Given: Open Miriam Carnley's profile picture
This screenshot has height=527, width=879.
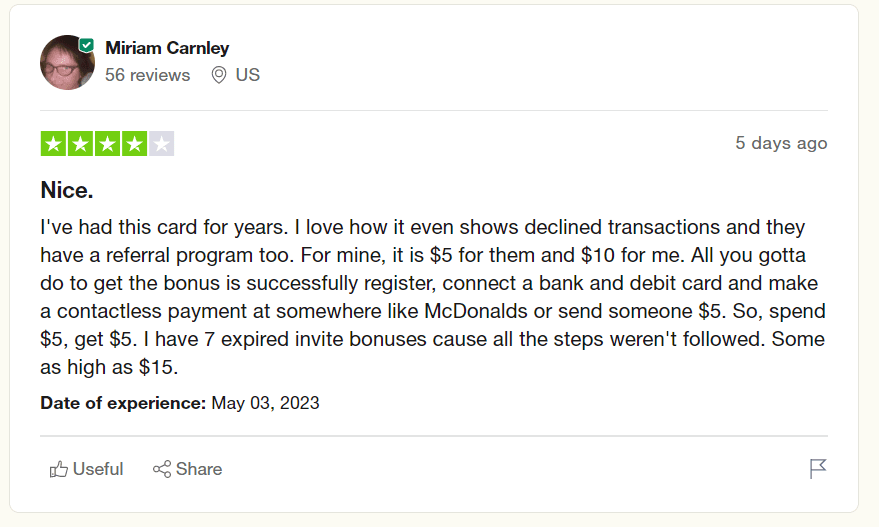Looking at the screenshot, I should pos(67,62).
